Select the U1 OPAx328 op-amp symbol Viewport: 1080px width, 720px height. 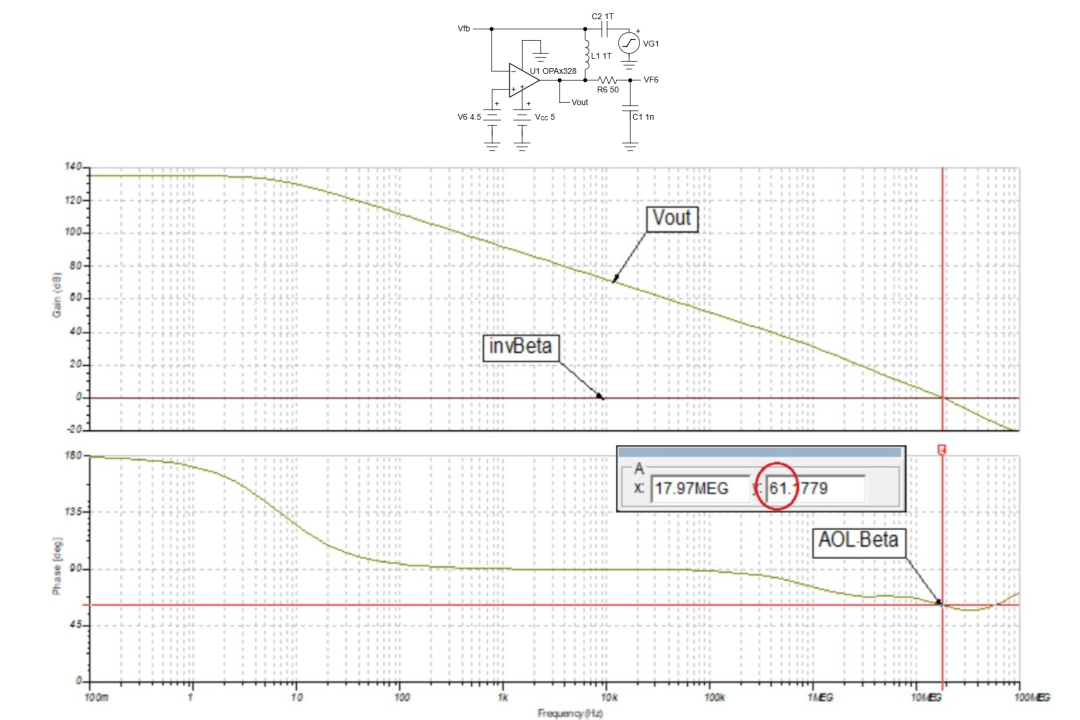523,80
